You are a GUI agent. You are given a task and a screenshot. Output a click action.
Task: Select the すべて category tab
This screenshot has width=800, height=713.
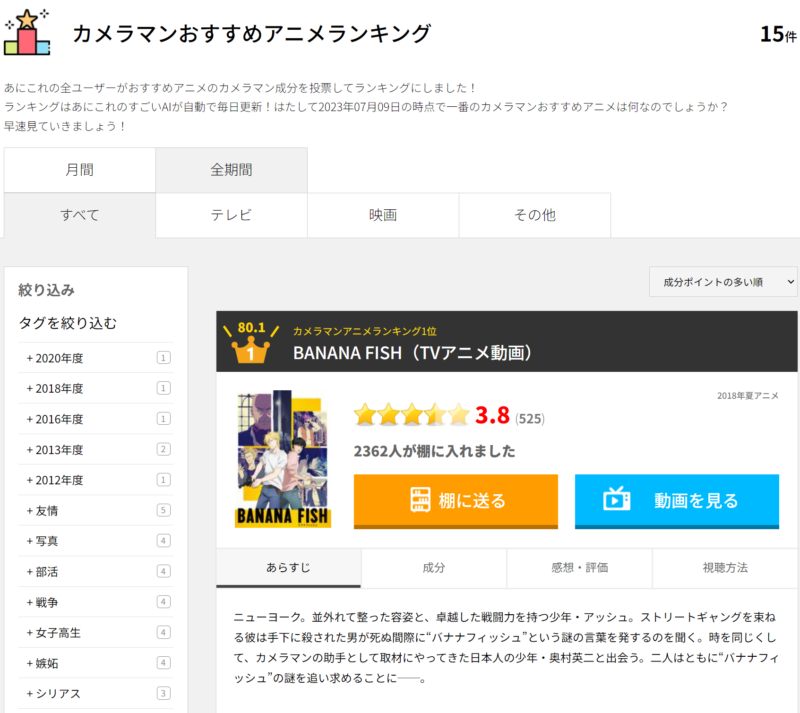(x=80, y=215)
